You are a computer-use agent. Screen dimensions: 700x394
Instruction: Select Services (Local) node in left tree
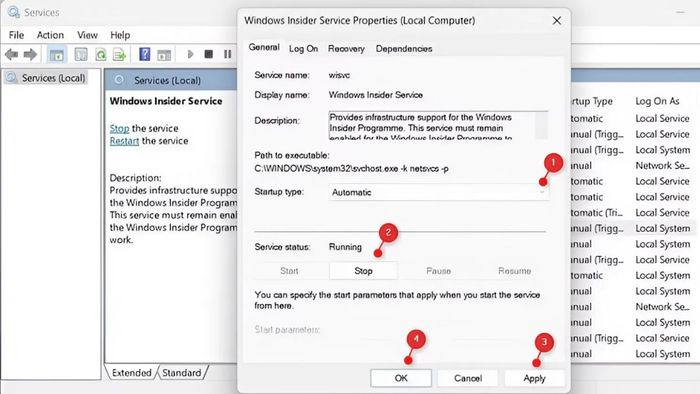tap(45, 78)
